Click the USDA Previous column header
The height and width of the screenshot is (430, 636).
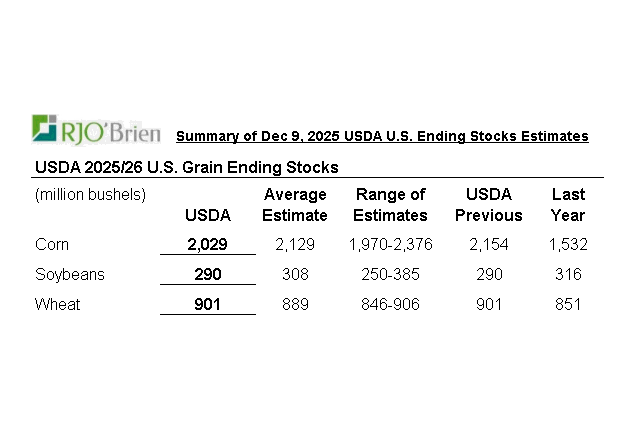(489, 204)
